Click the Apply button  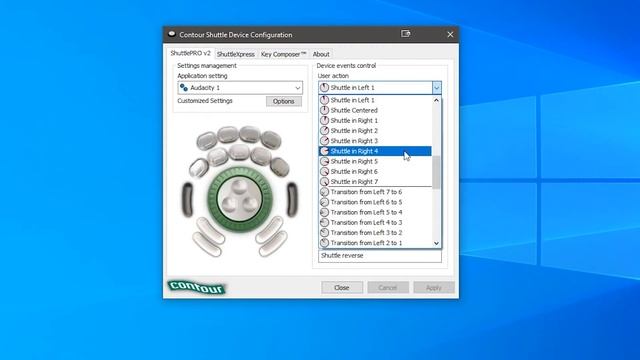pyautogui.click(x=433, y=287)
